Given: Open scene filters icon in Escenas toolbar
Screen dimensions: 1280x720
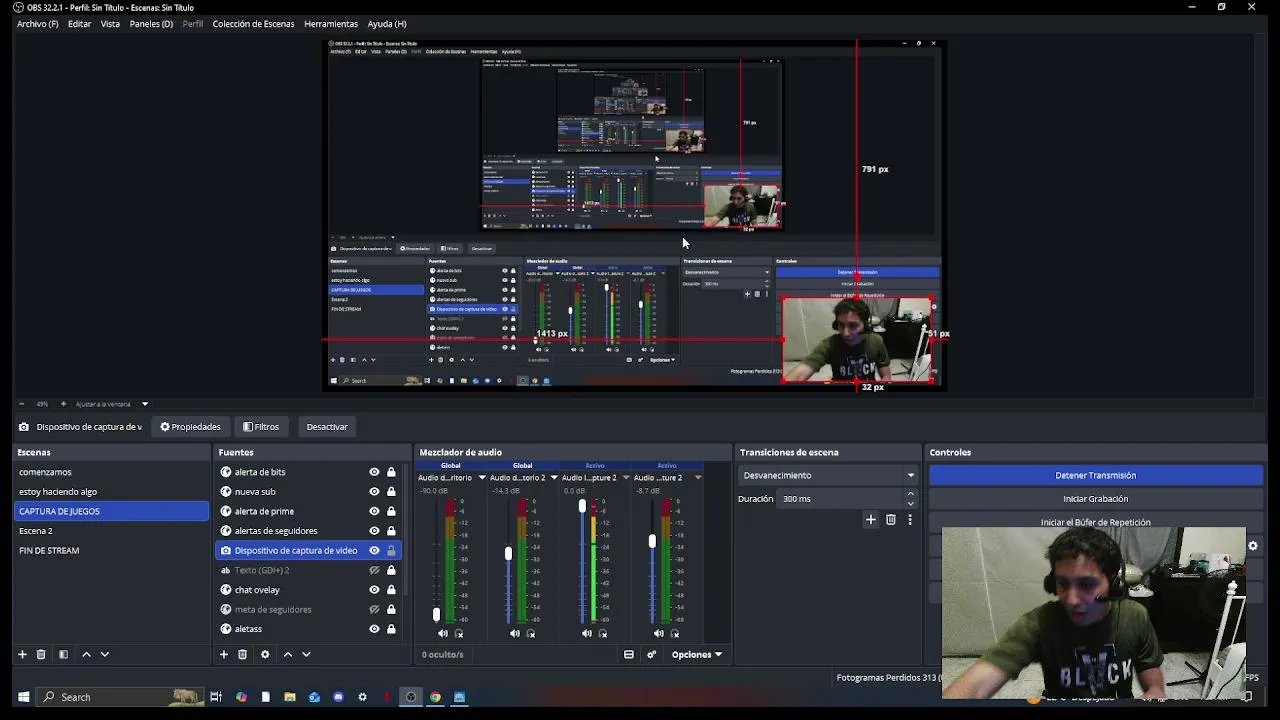Looking at the screenshot, I should pyautogui.click(x=63, y=654).
